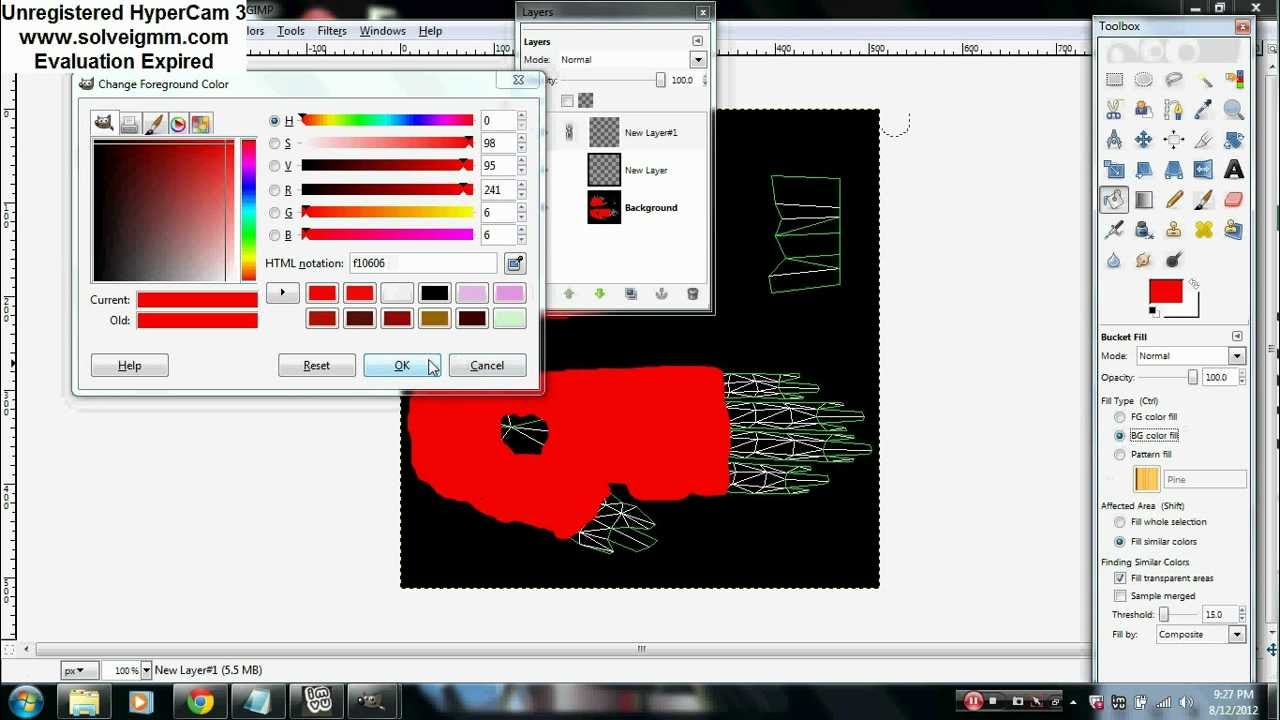Select the Select by Color tool
Screen dimensions: 1280x720
1234,80
